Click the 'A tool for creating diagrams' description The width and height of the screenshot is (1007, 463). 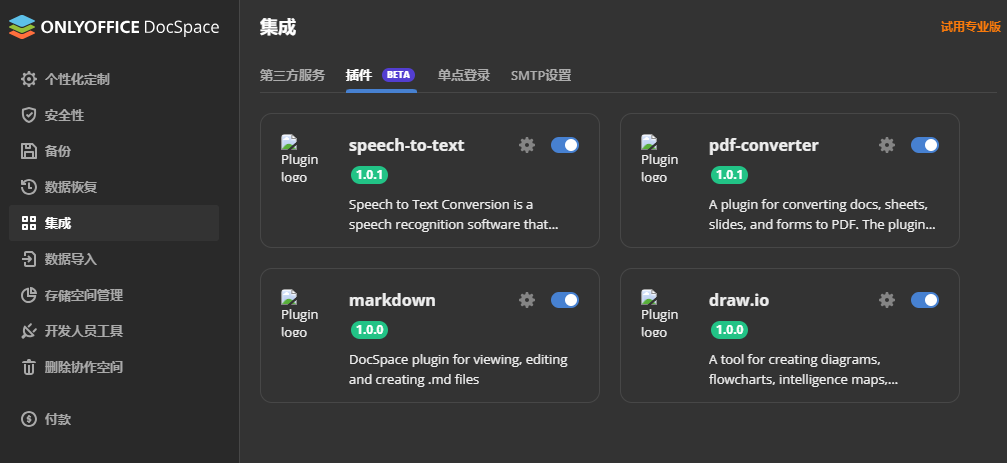pos(803,369)
